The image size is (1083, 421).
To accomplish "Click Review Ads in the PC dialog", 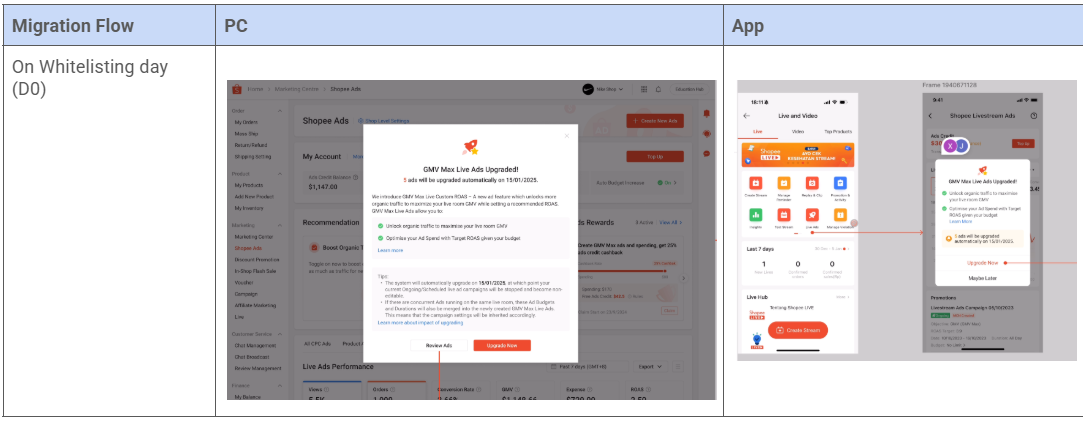I will (439, 346).
